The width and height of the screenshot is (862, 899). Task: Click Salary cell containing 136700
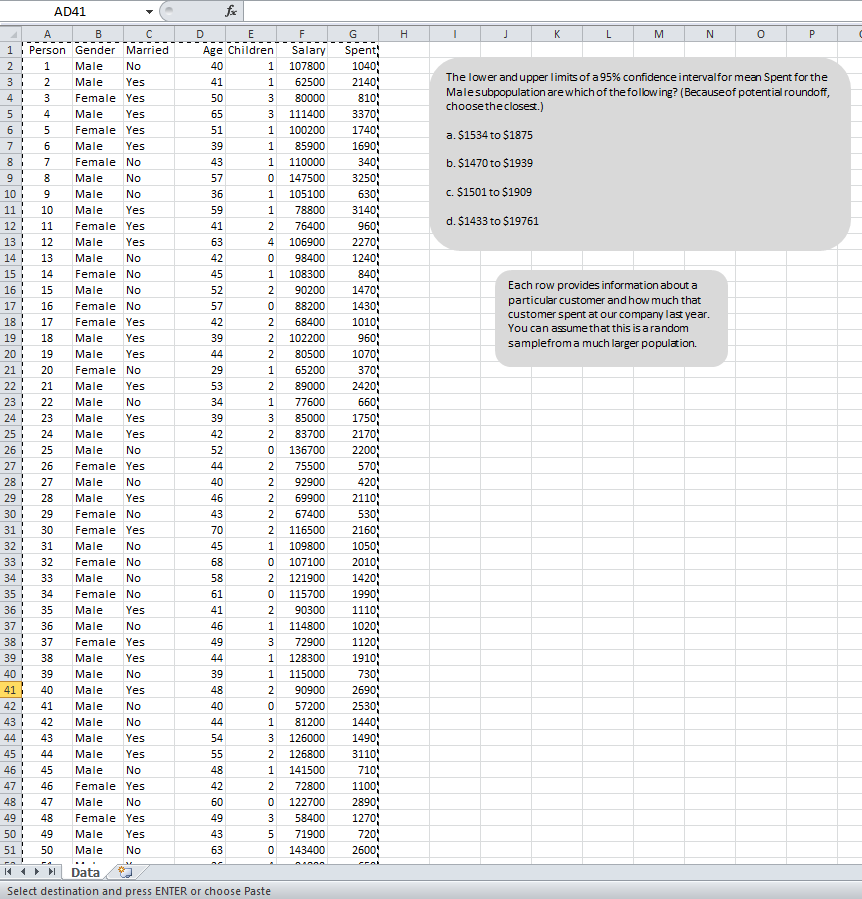coord(302,450)
